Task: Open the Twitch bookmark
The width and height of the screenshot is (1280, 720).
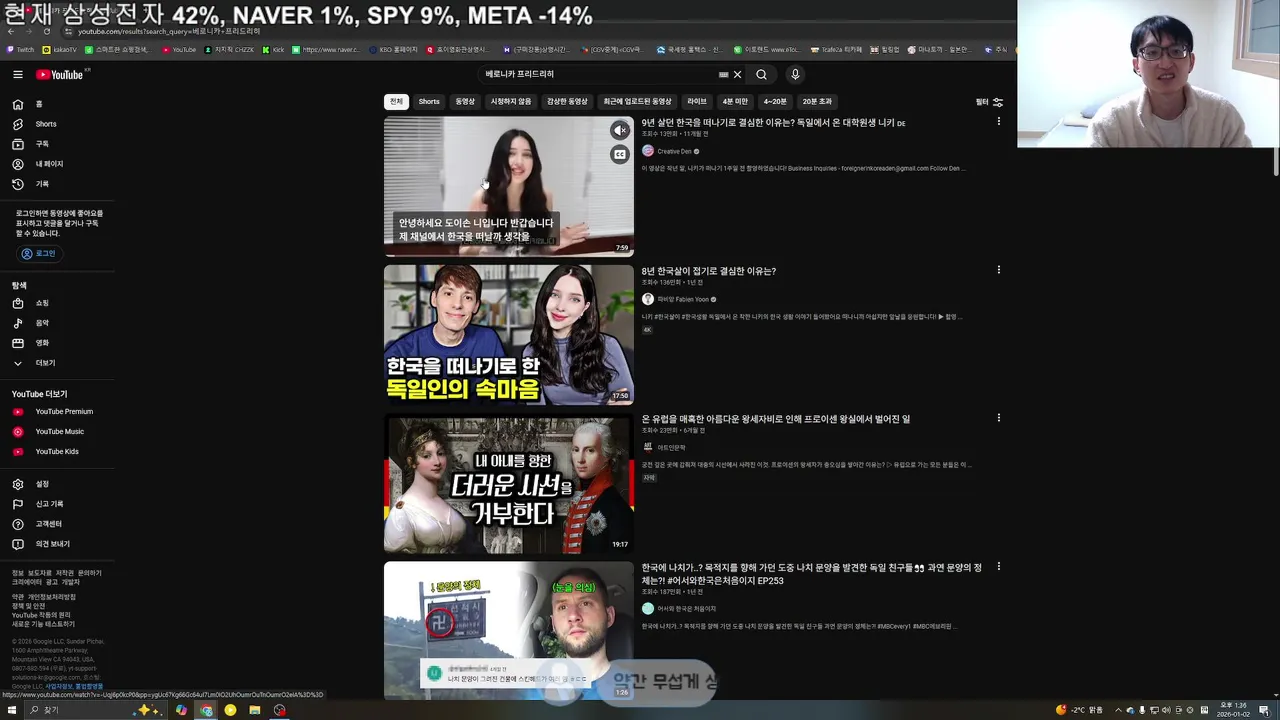Action: [x=20, y=49]
